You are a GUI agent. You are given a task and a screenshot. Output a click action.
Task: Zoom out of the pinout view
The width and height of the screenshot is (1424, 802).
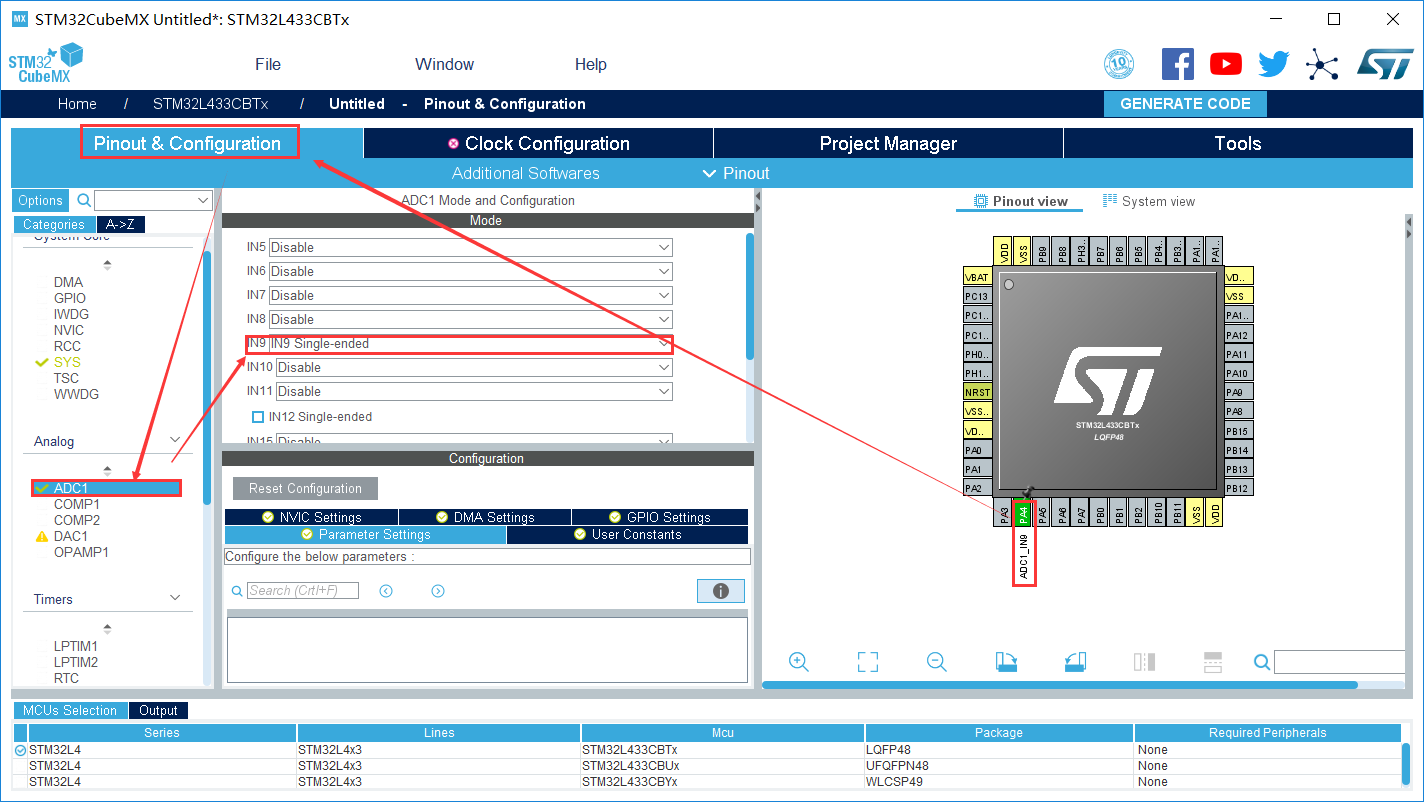pos(936,661)
